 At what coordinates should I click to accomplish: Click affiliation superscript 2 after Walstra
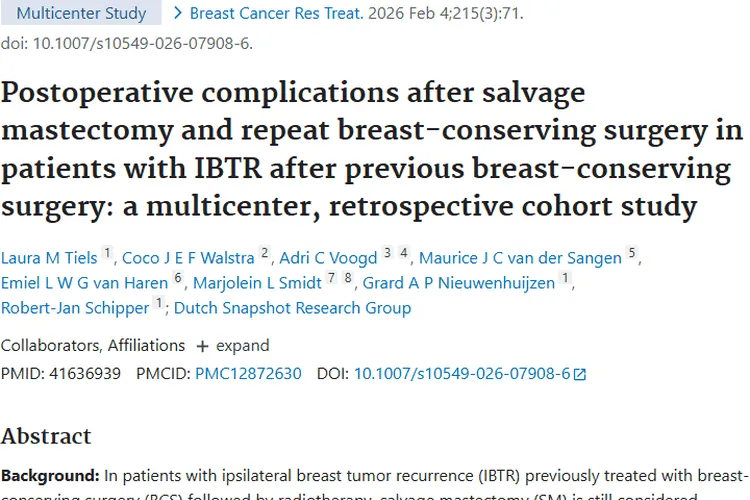coord(265,254)
